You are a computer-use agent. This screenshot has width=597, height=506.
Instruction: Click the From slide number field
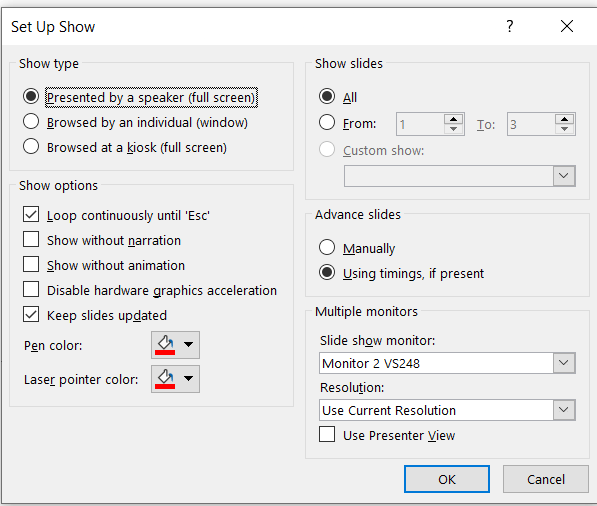(x=420, y=124)
